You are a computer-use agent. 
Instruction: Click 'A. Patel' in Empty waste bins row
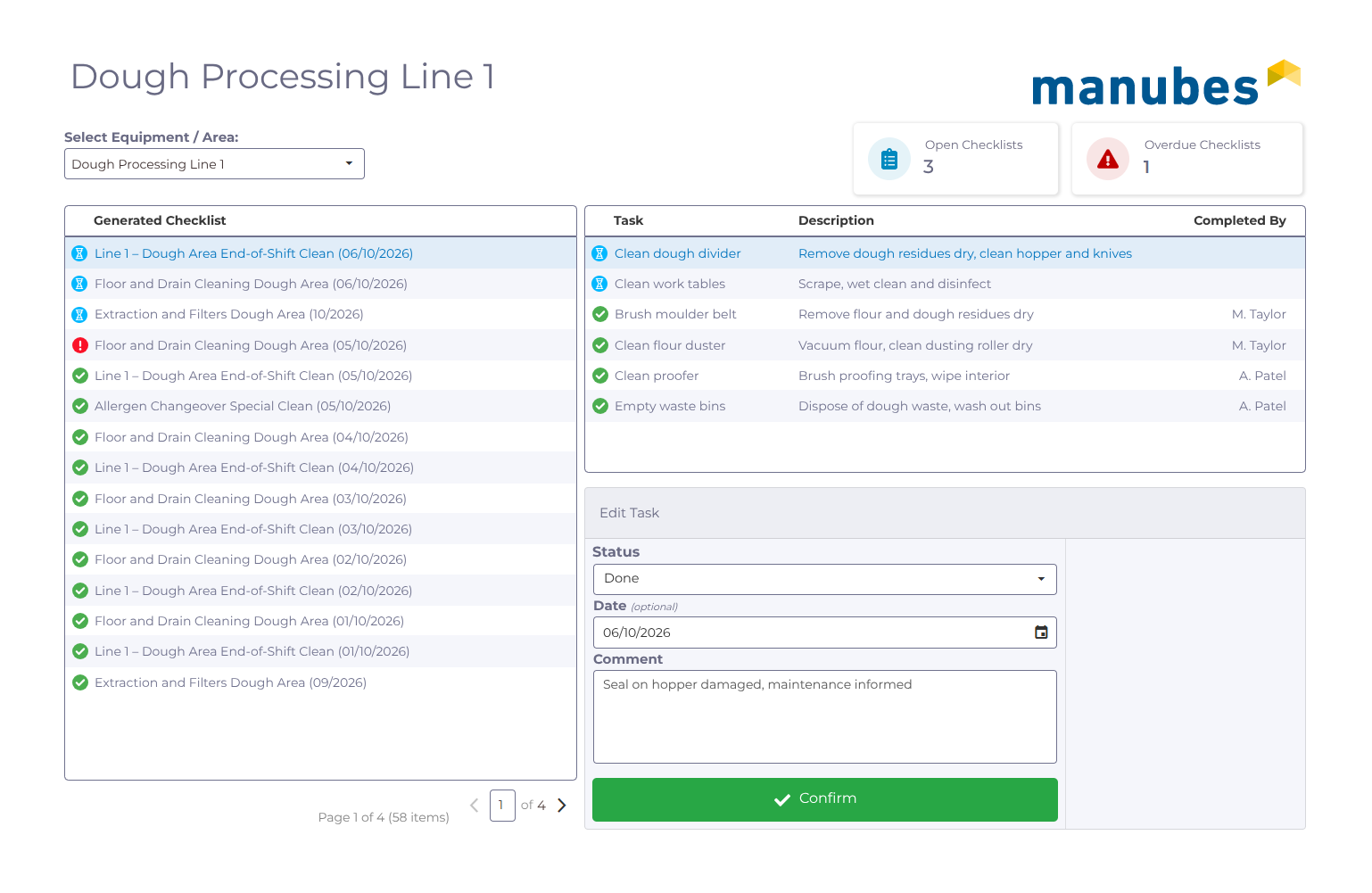coord(1262,406)
